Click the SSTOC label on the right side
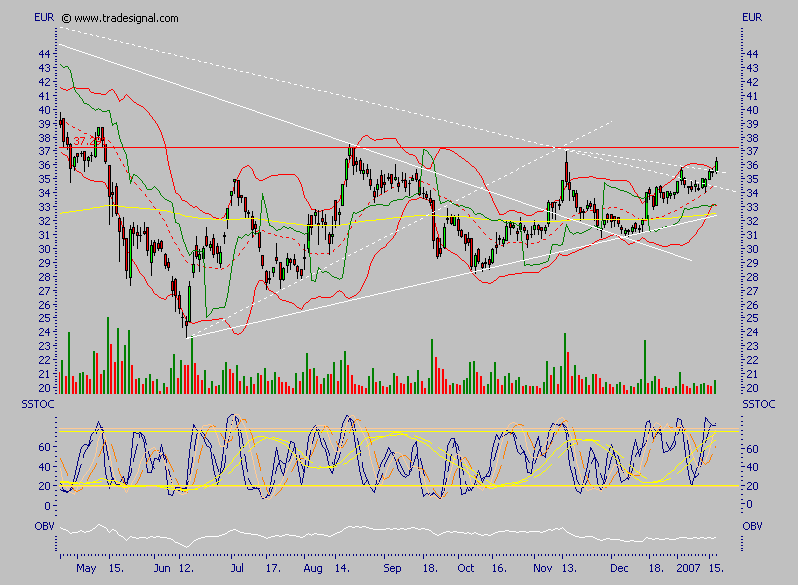 [759, 404]
